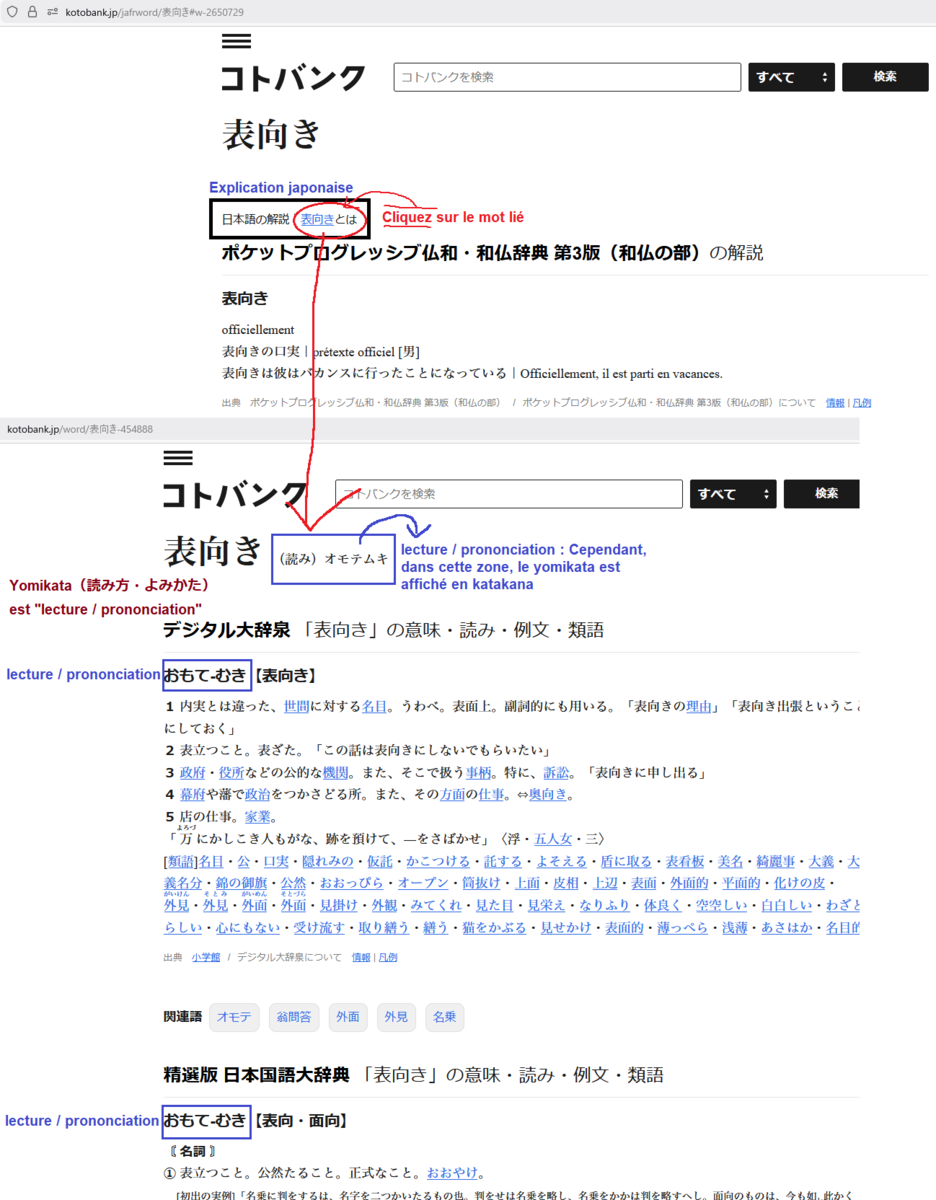The image size is (936, 1200).
Task: Click the コトバンク logo on the upper page
Action: point(293,78)
